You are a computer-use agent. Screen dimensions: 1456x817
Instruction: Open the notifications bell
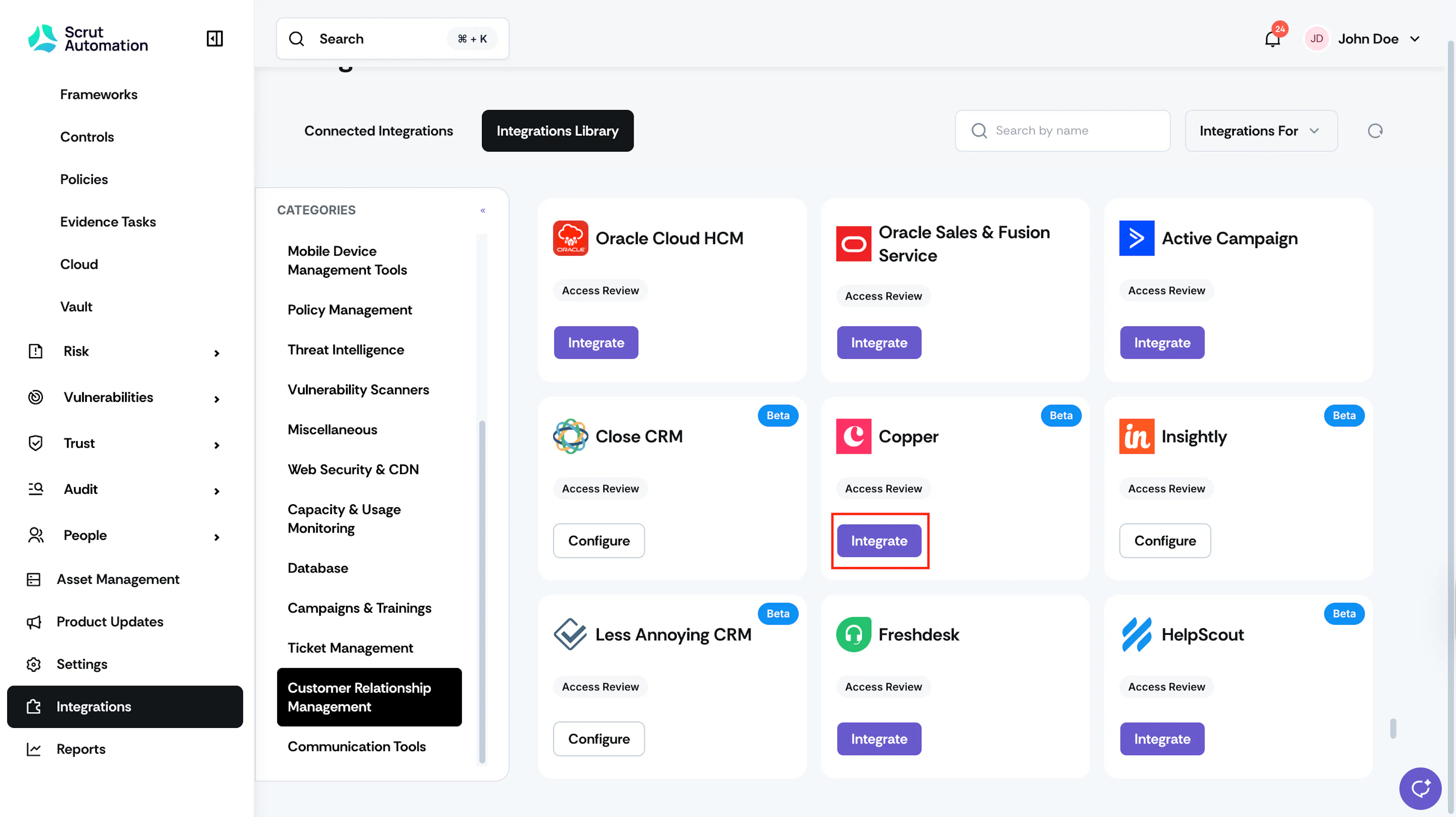click(x=1272, y=39)
